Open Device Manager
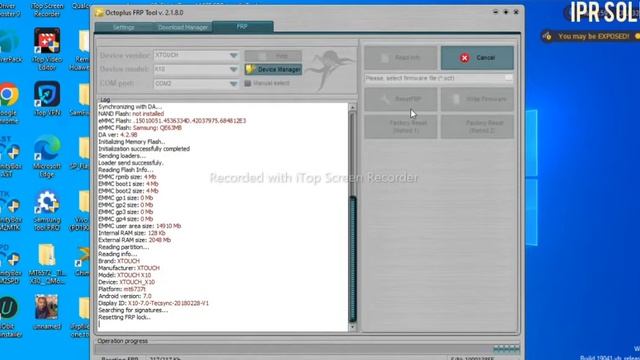The image size is (640, 360). tap(273, 69)
